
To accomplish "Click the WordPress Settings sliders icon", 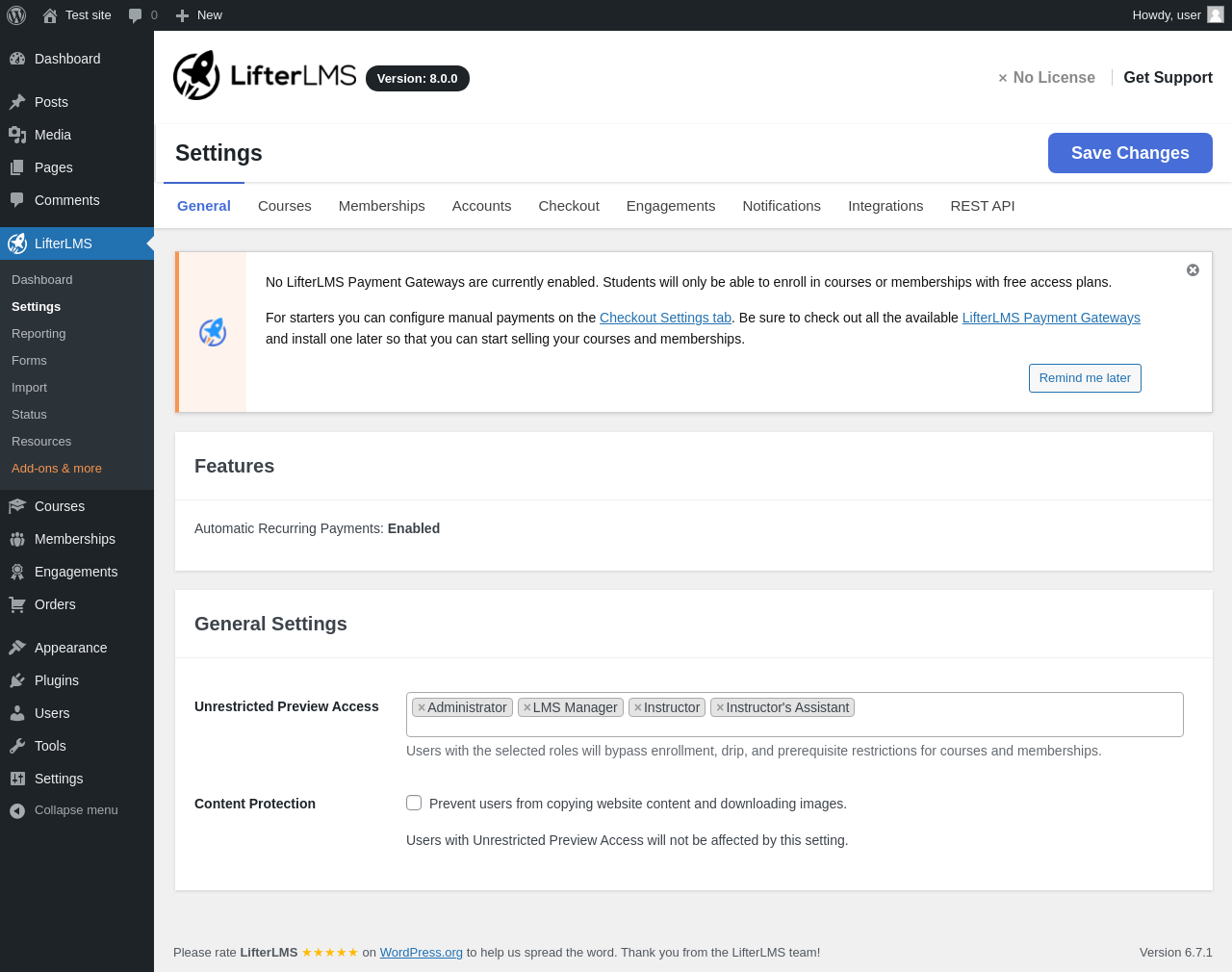I will (17, 779).
